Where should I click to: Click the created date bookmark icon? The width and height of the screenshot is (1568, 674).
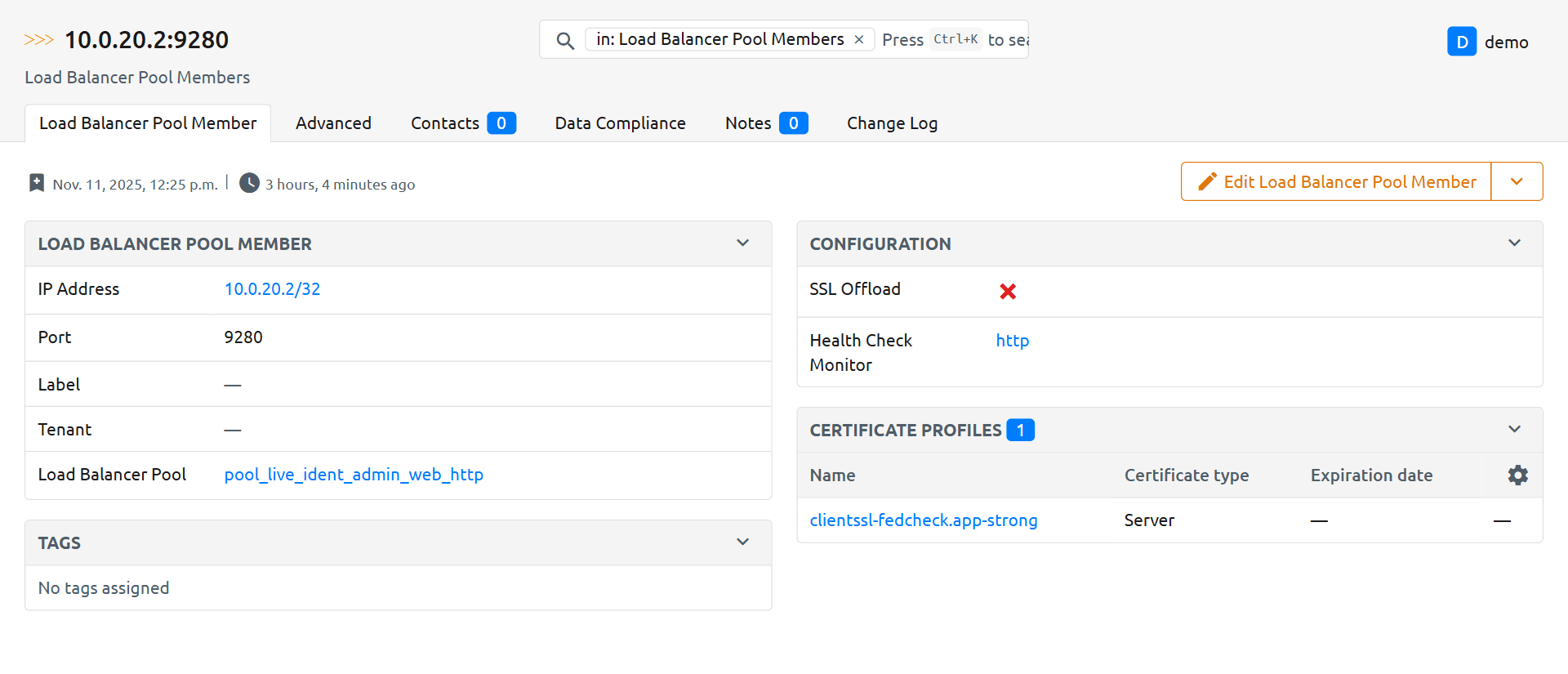pyautogui.click(x=37, y=183)
